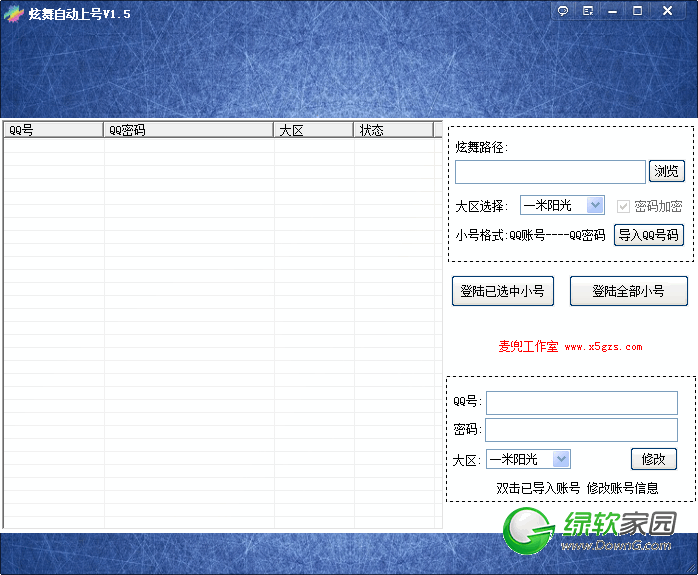698x575 pixels.
Task: Expand the 大区选择 dropdown arrow
Action: click(x=595, y=205)
